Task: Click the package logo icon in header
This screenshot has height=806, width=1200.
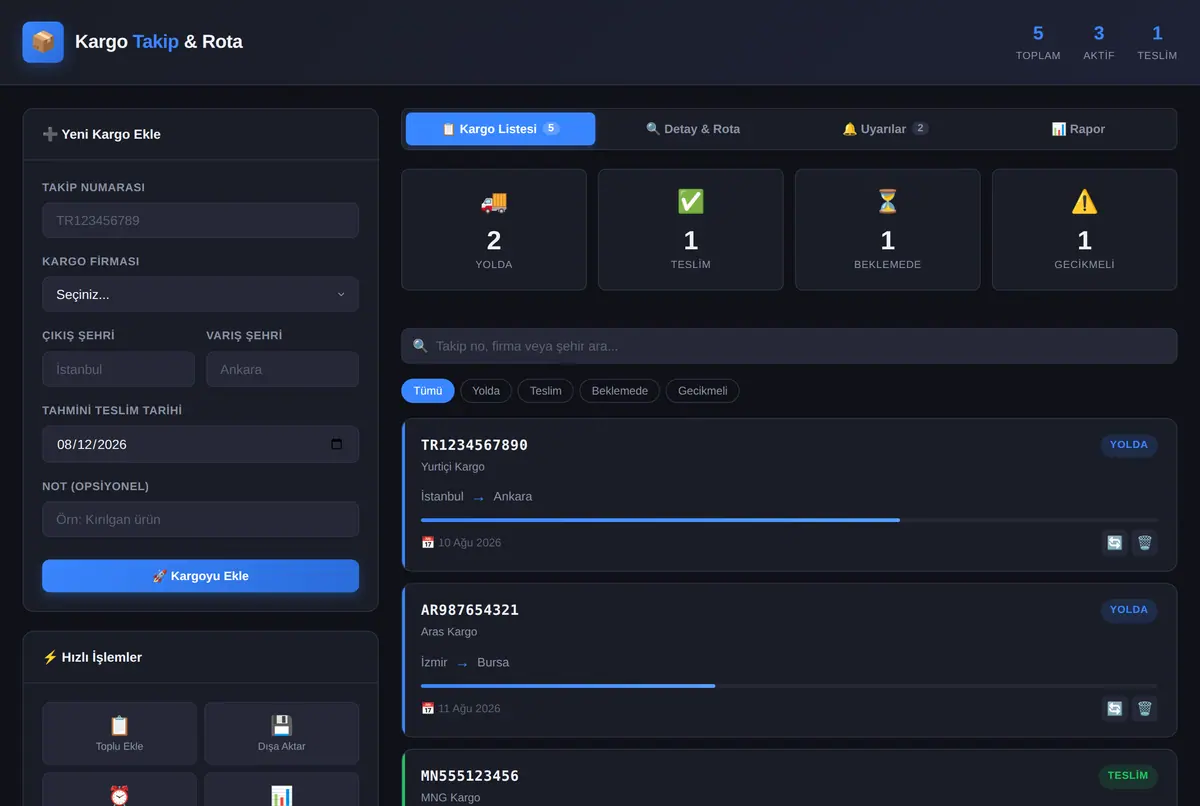Action: click(x=43, y=42)
